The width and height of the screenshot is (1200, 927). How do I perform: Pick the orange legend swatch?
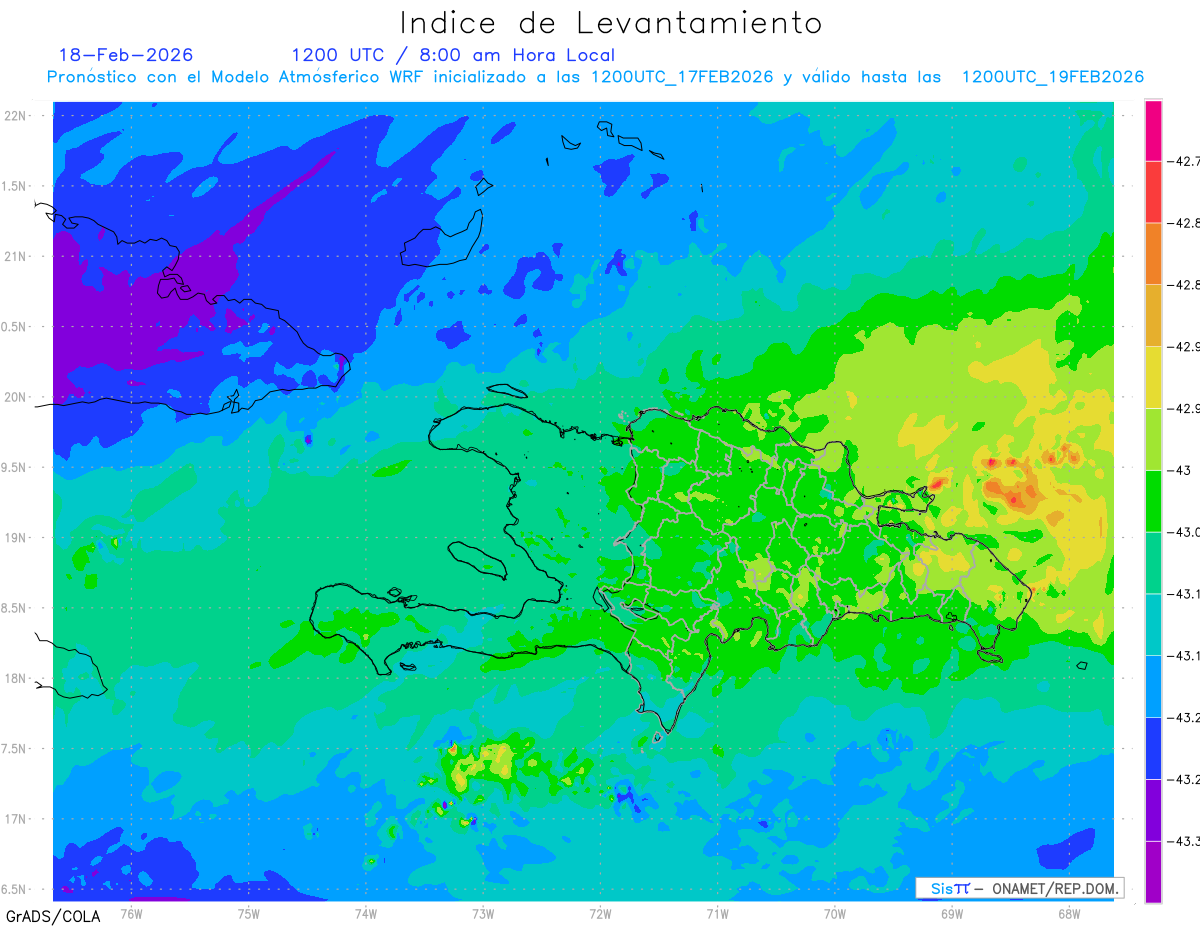click(1153, 254)
